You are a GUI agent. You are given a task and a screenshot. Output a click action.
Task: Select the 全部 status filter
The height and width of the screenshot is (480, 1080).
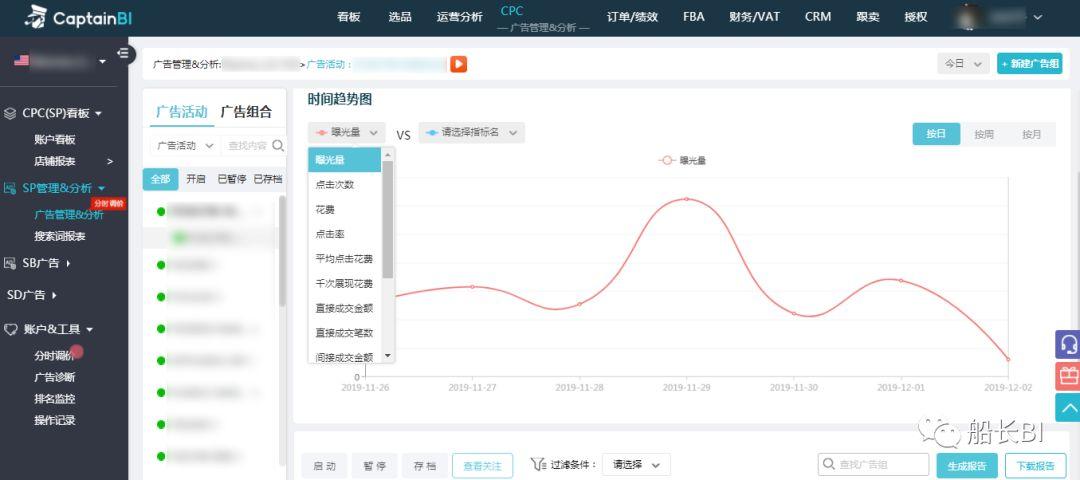(x=160, y=179)
